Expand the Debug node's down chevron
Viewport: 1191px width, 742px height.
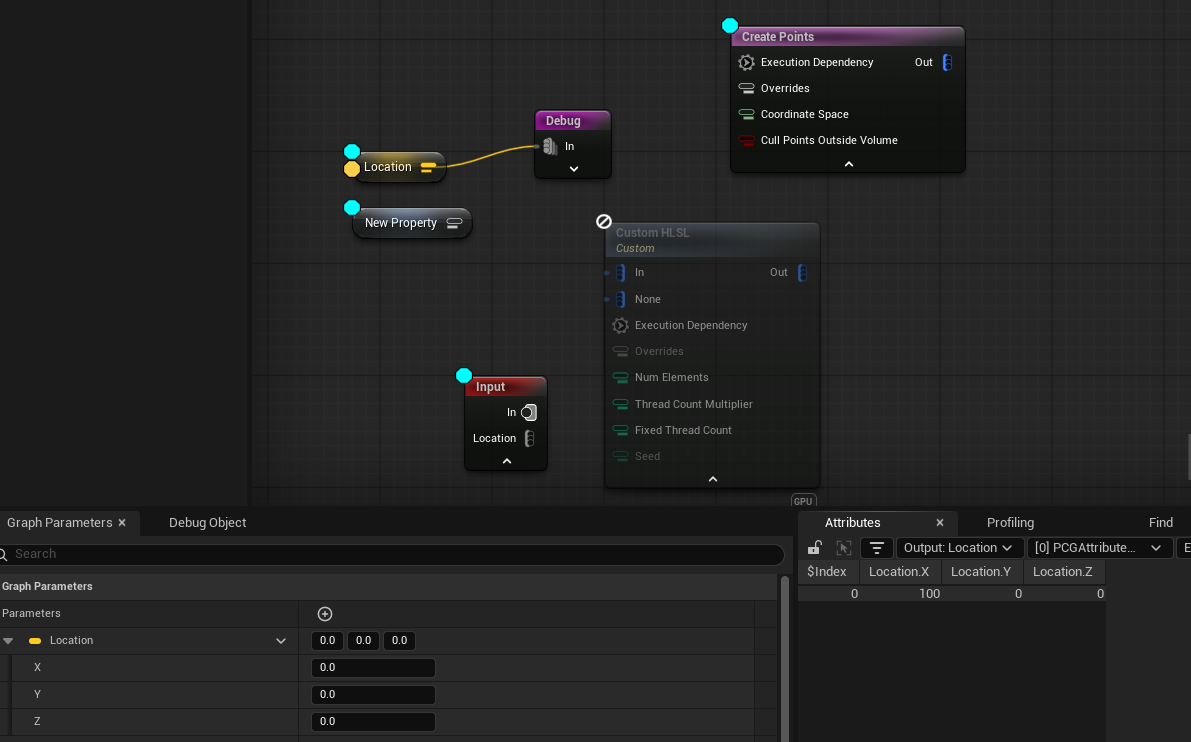[x=574, y=169]
